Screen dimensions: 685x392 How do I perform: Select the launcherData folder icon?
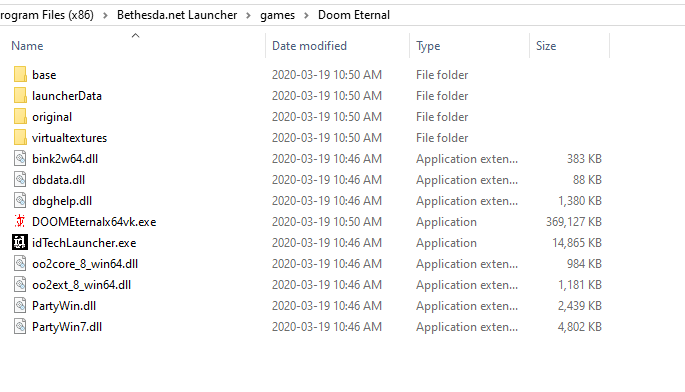(x=20, y=95)
